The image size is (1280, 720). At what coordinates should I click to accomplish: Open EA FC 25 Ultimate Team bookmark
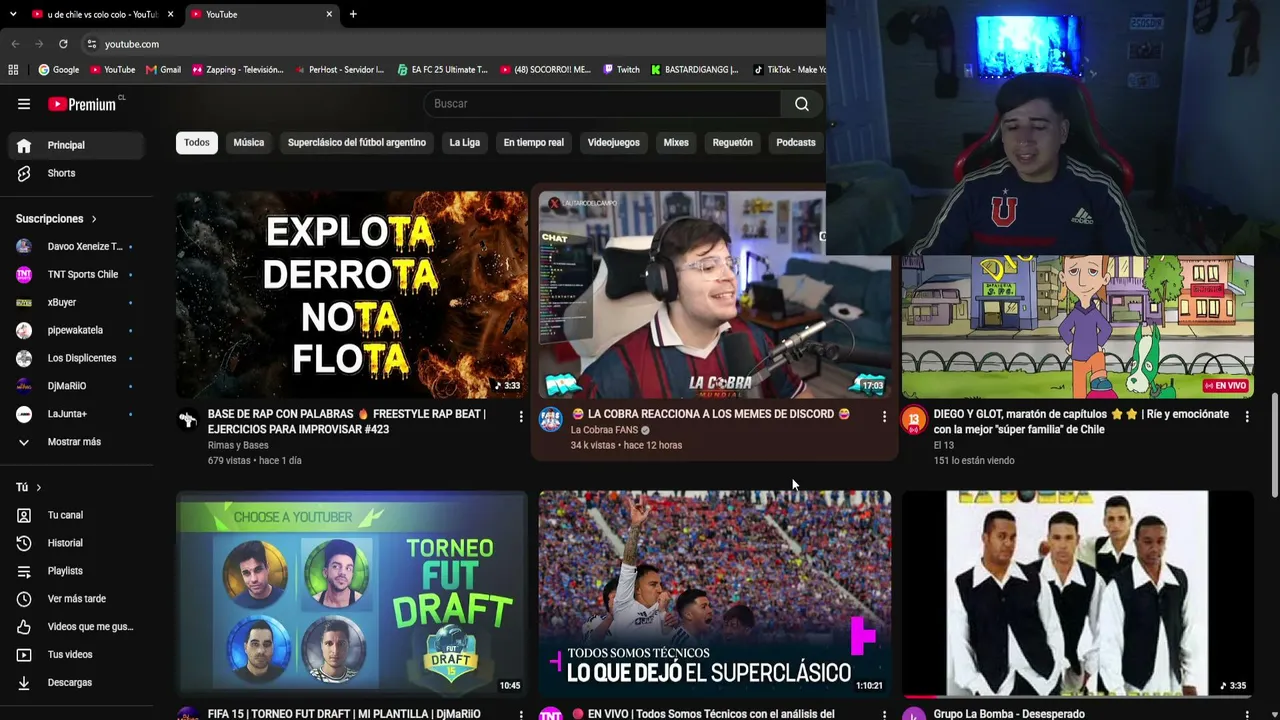(x=442, y=70)
